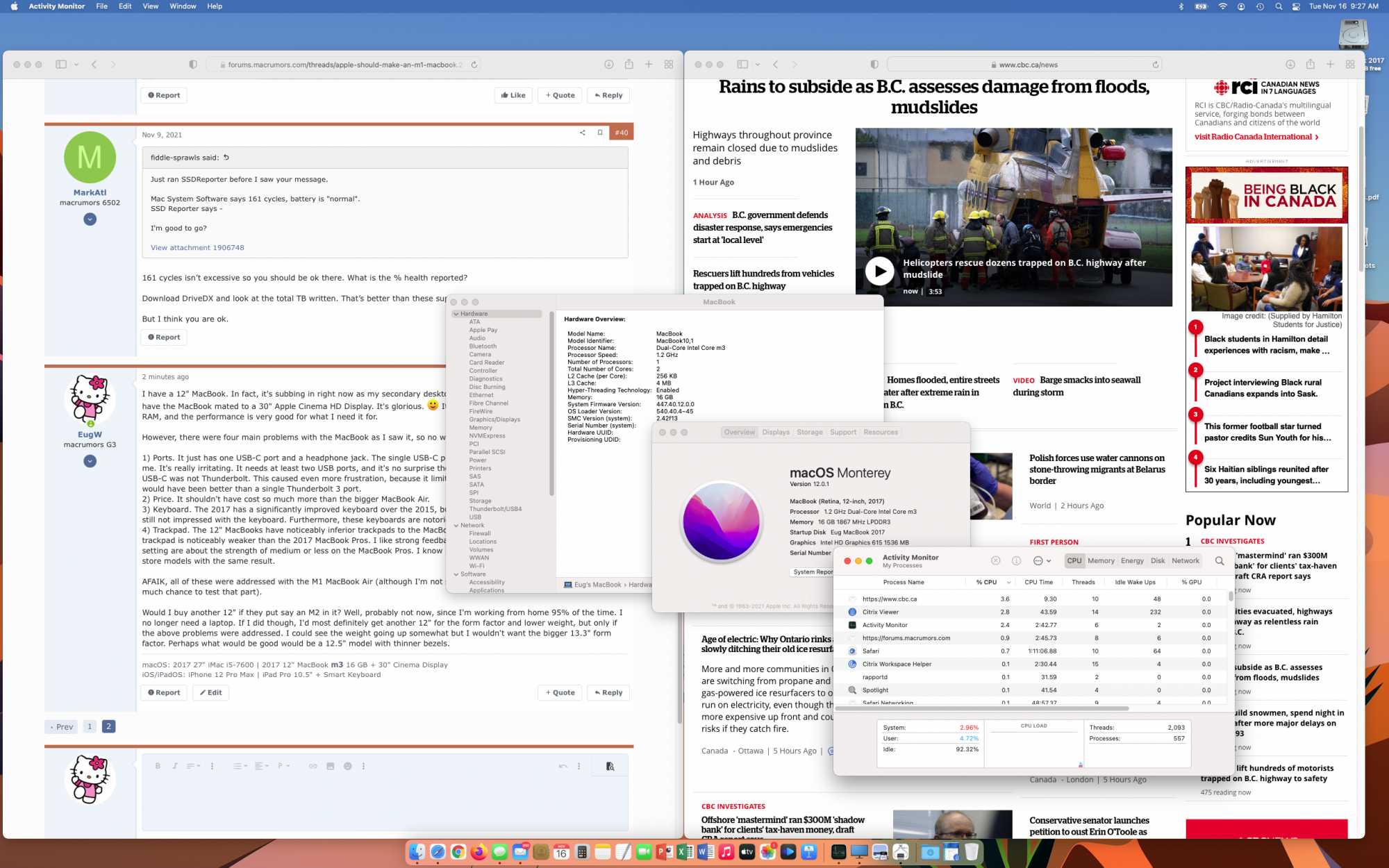Click the Like button on the top post
1389x868 pixels.
513,95
